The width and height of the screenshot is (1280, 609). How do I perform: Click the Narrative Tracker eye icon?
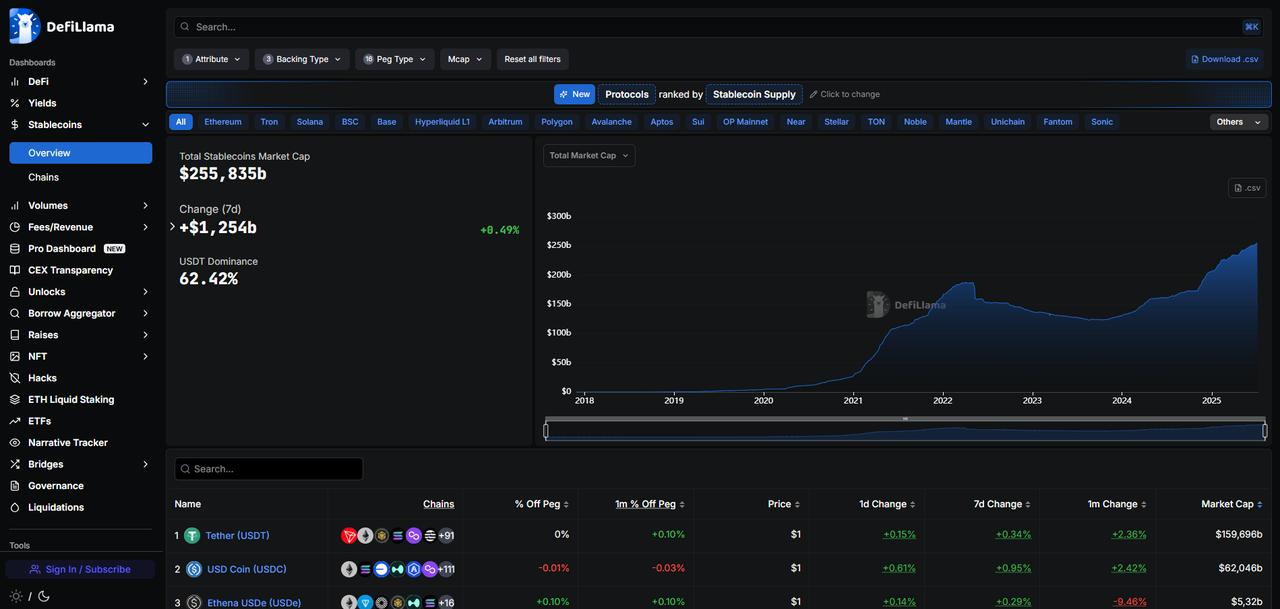pos(15,443)
